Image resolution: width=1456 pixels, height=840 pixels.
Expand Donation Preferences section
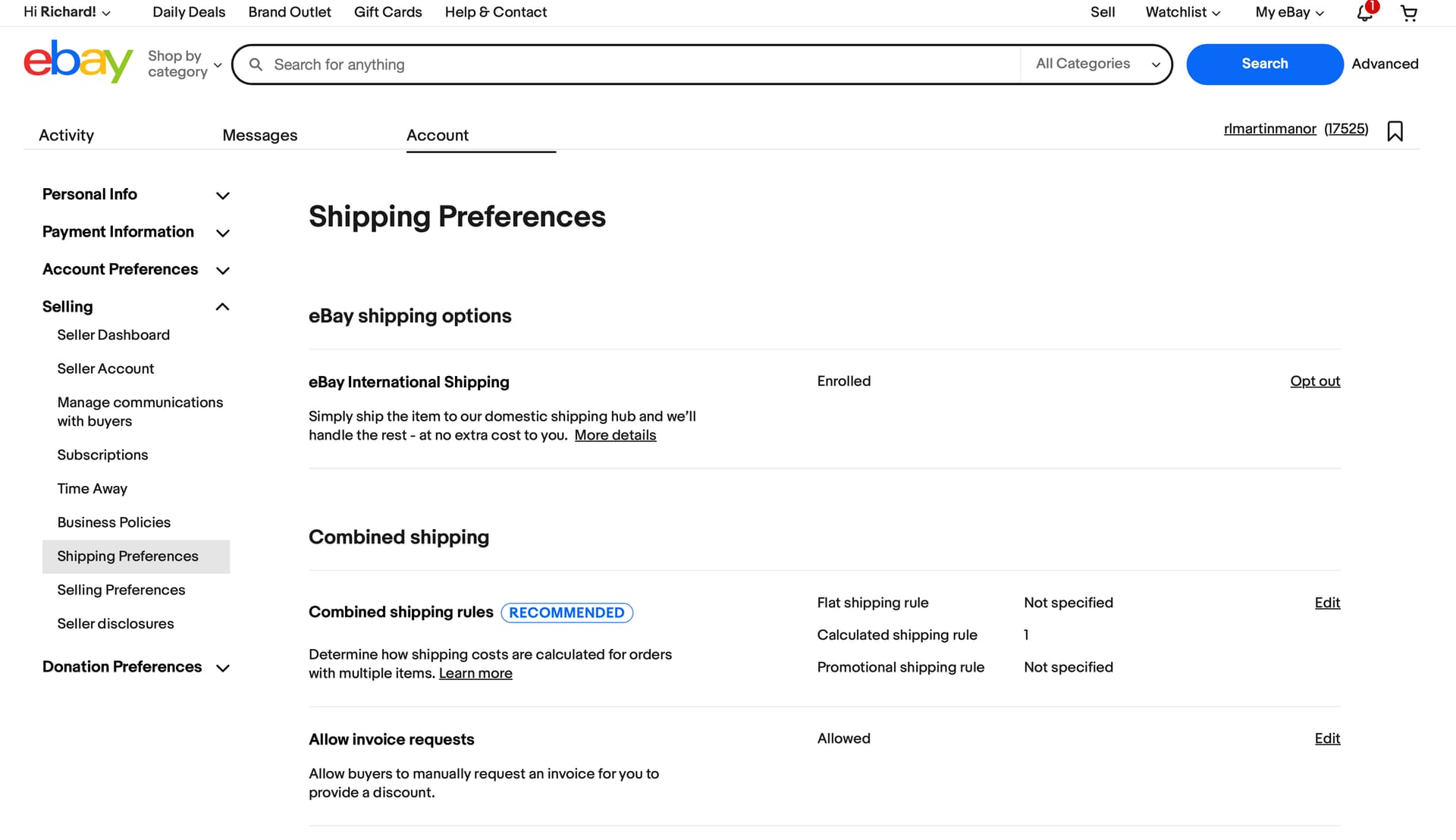click(136, 667)
